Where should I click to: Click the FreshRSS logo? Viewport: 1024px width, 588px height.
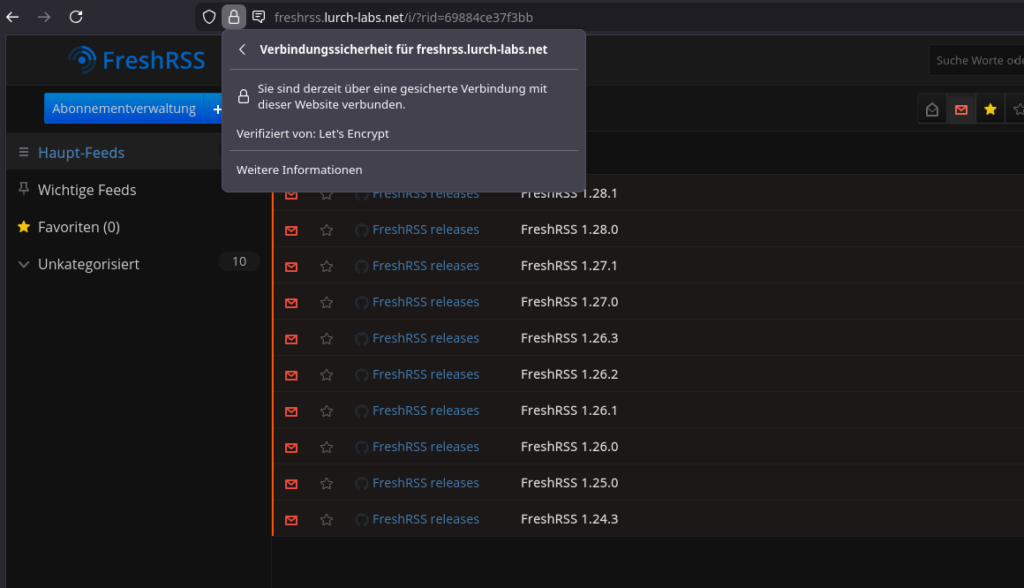click(x=137, y=60)
